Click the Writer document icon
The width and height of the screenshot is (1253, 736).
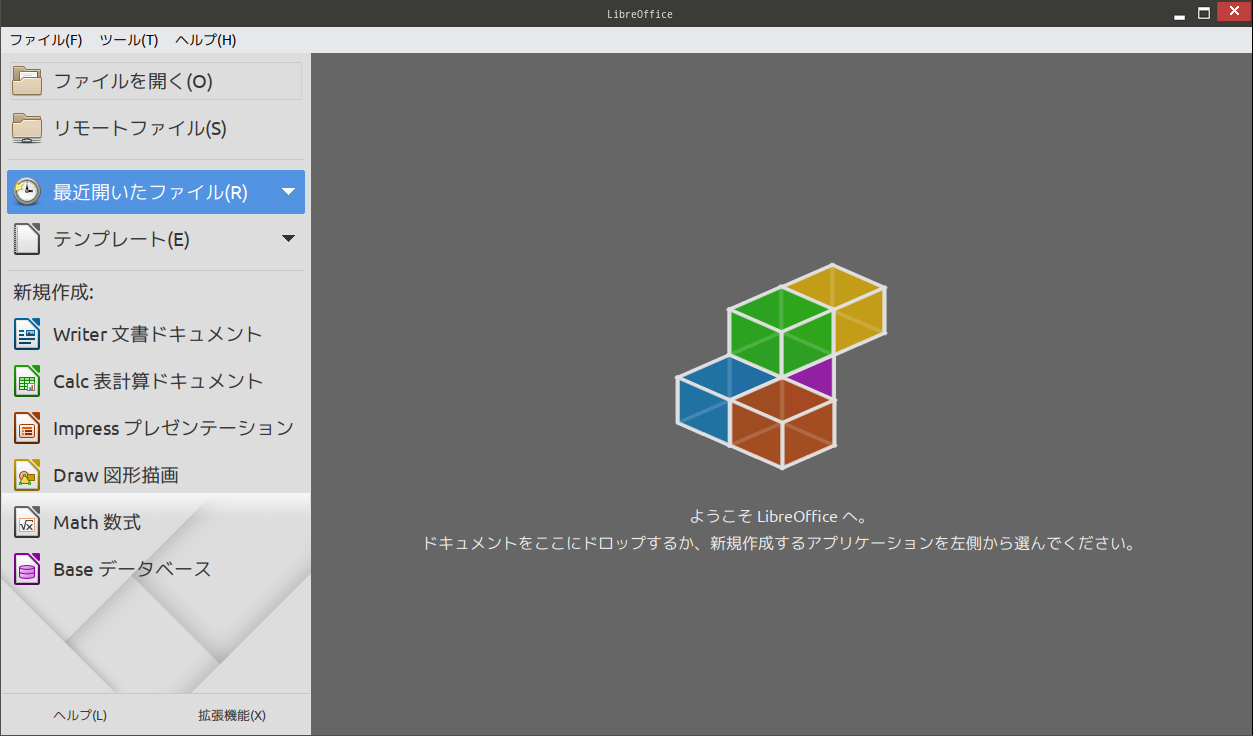[x=27, y=334]
